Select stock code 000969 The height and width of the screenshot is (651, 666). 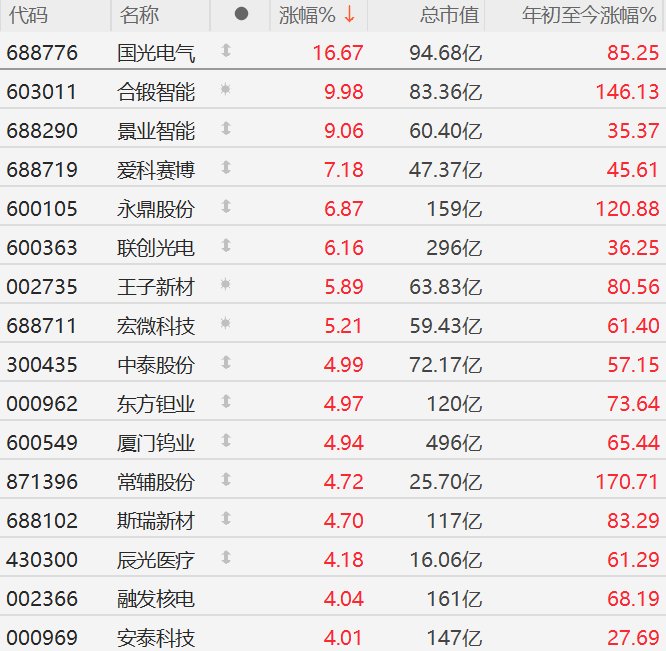tap(42, 638)
